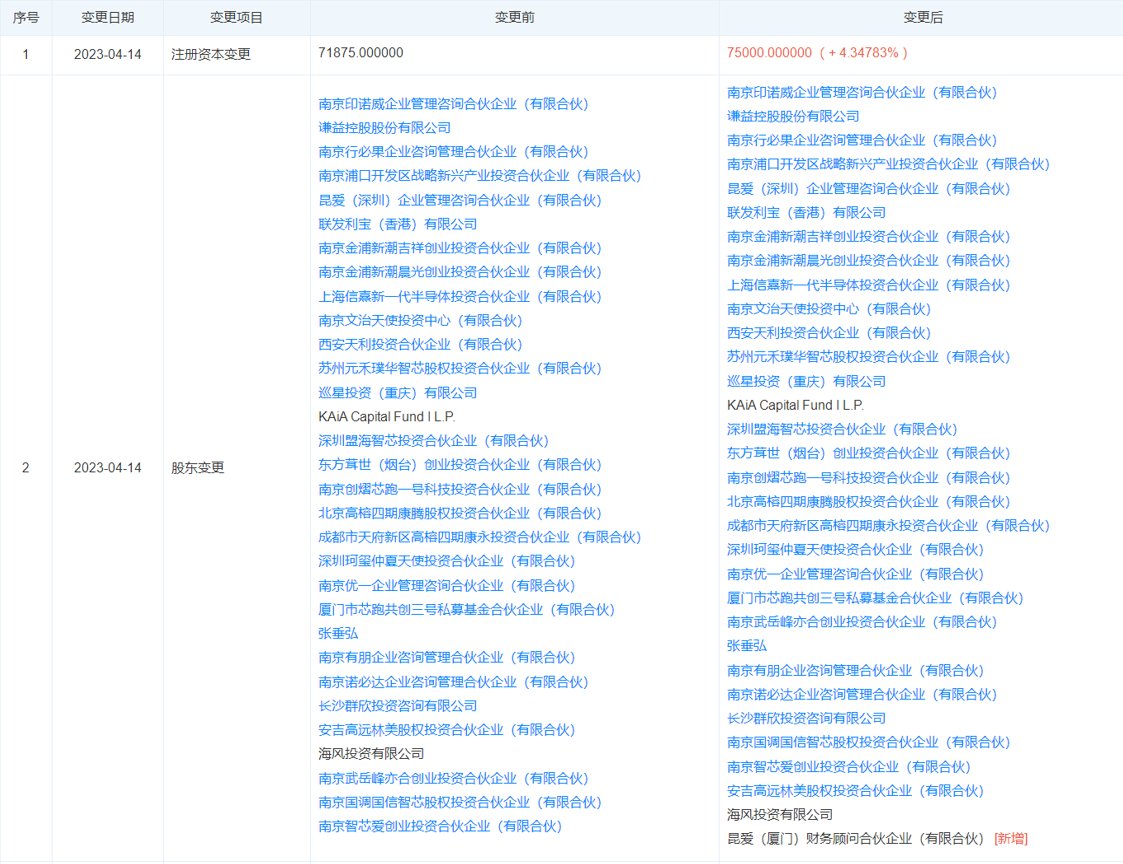Viewport: 1123px width, 864px height.
Task: Open 南京武岳峰亦合创业投资合伙企业 under 变更后
Action: (x=862, y=622)
